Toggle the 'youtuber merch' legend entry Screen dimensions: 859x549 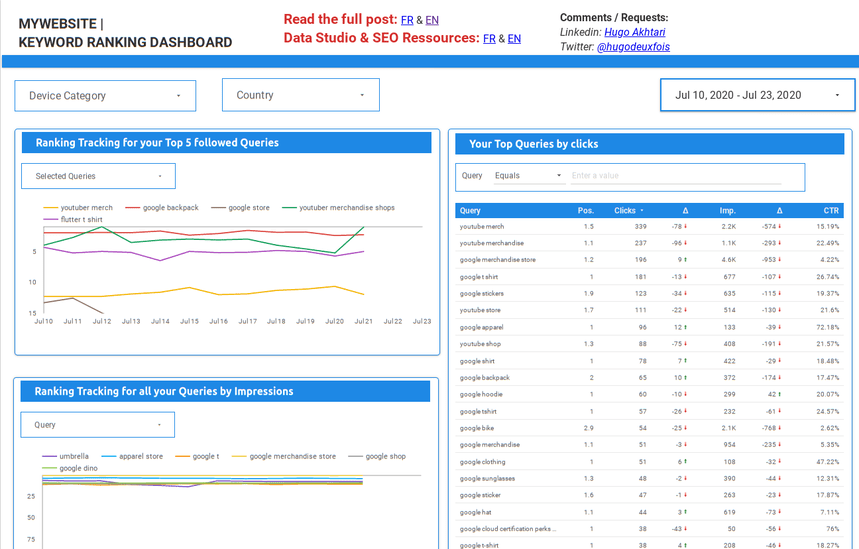coord(86,208)
